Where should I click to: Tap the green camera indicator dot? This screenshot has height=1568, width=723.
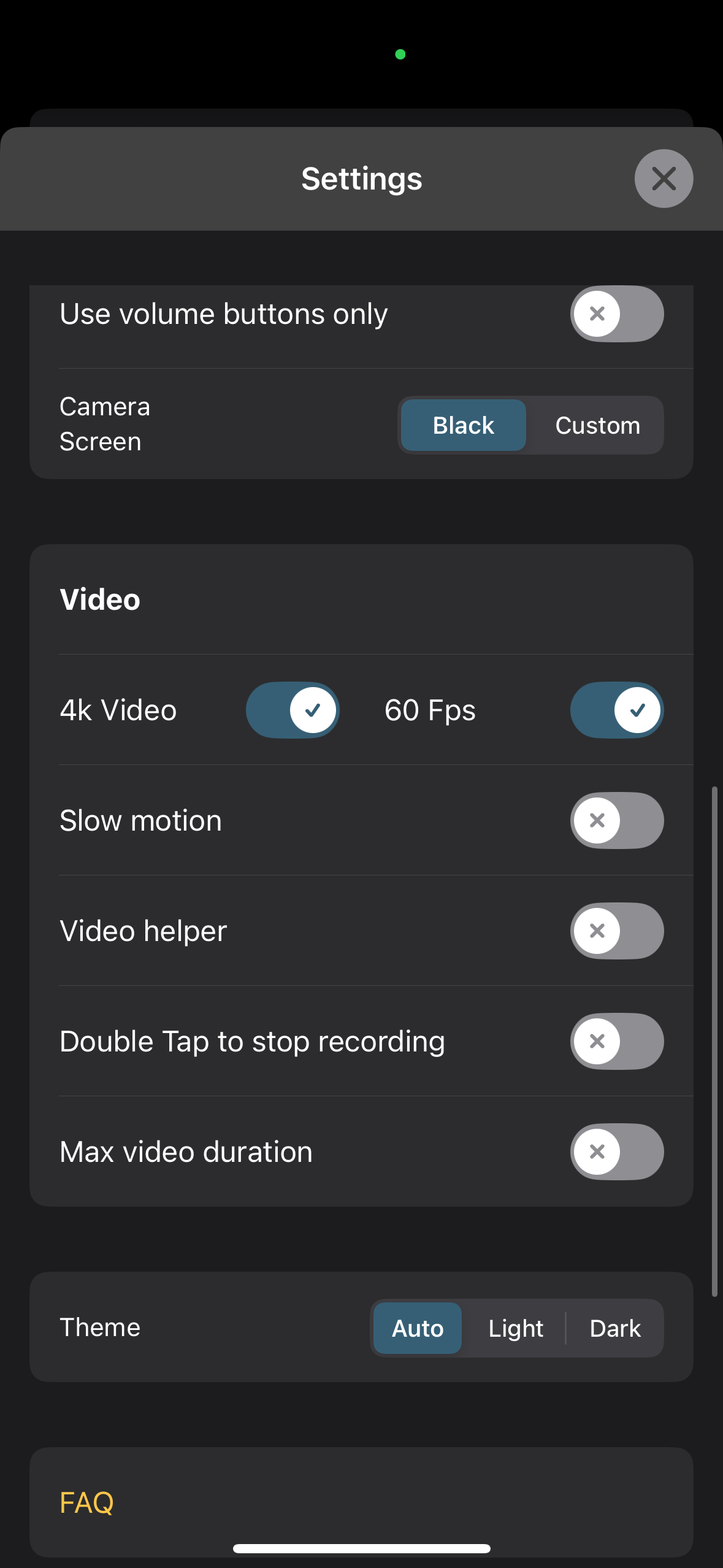point(400,55)
